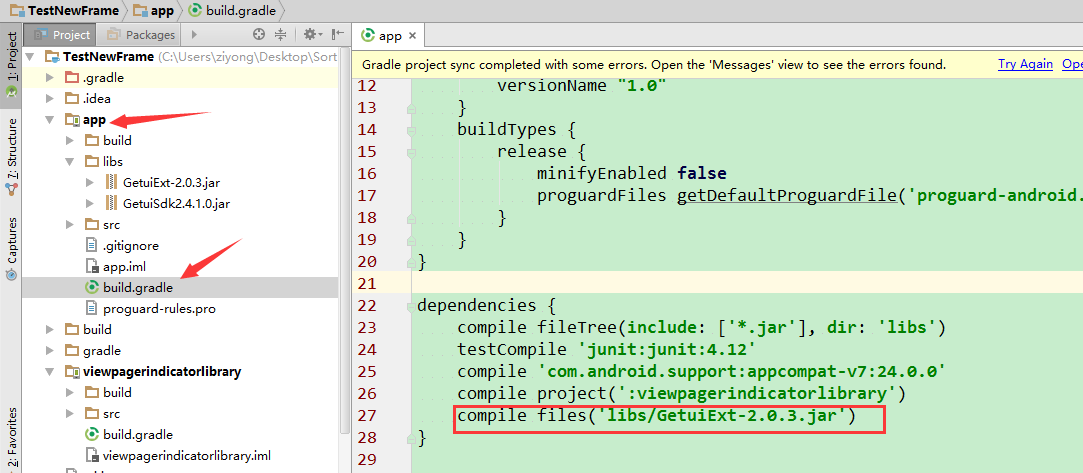
Task: Close the app editor tab
Action: pyautogui.click(x=412, y=35)
